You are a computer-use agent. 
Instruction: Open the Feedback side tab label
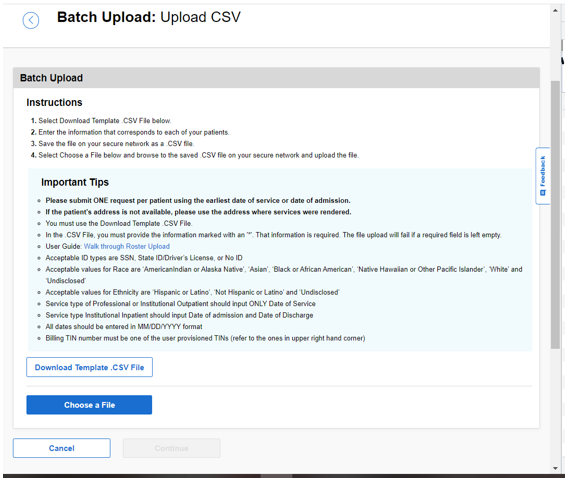[543, 171]
